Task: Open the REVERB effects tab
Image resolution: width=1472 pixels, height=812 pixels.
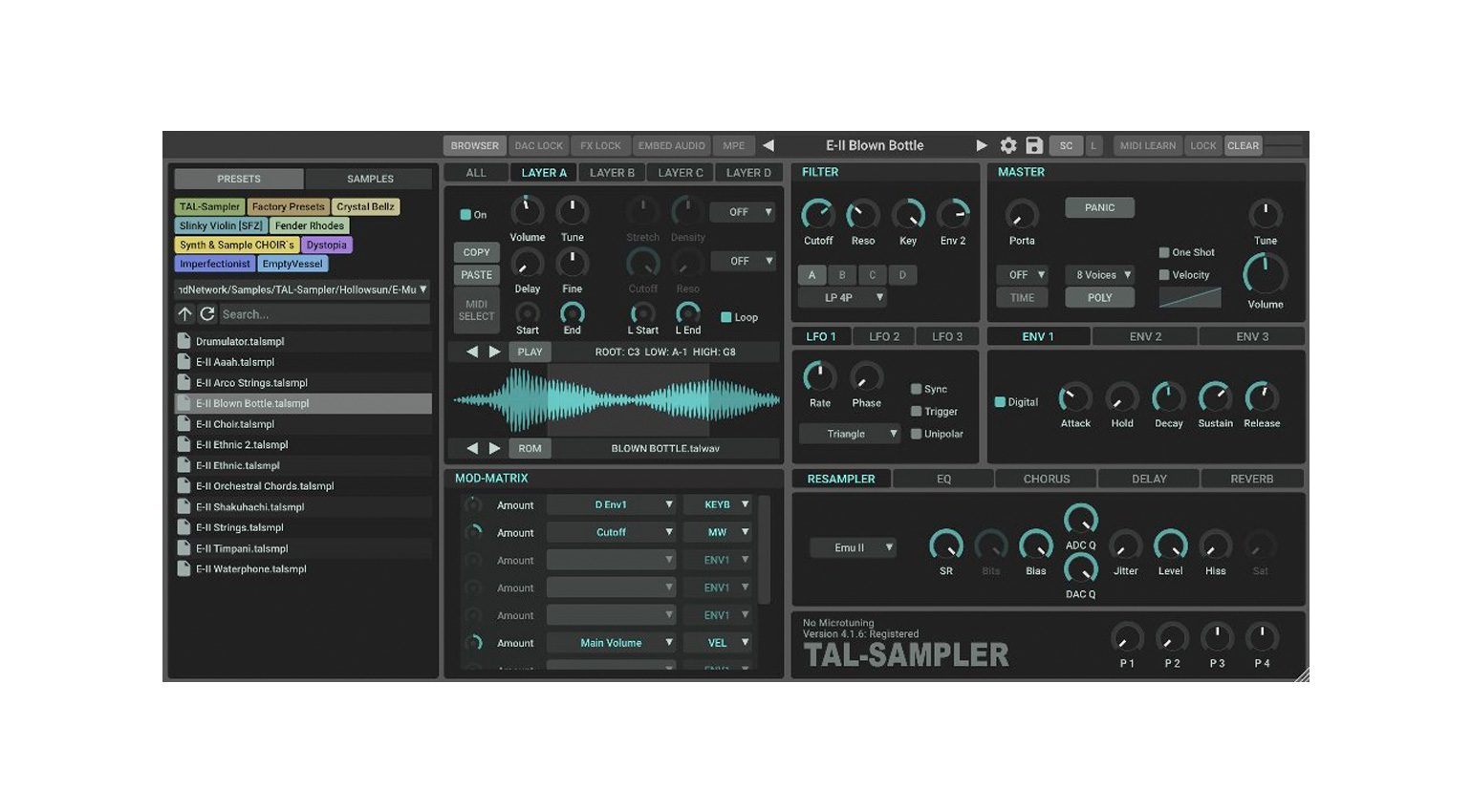Action: point(1251,479)
